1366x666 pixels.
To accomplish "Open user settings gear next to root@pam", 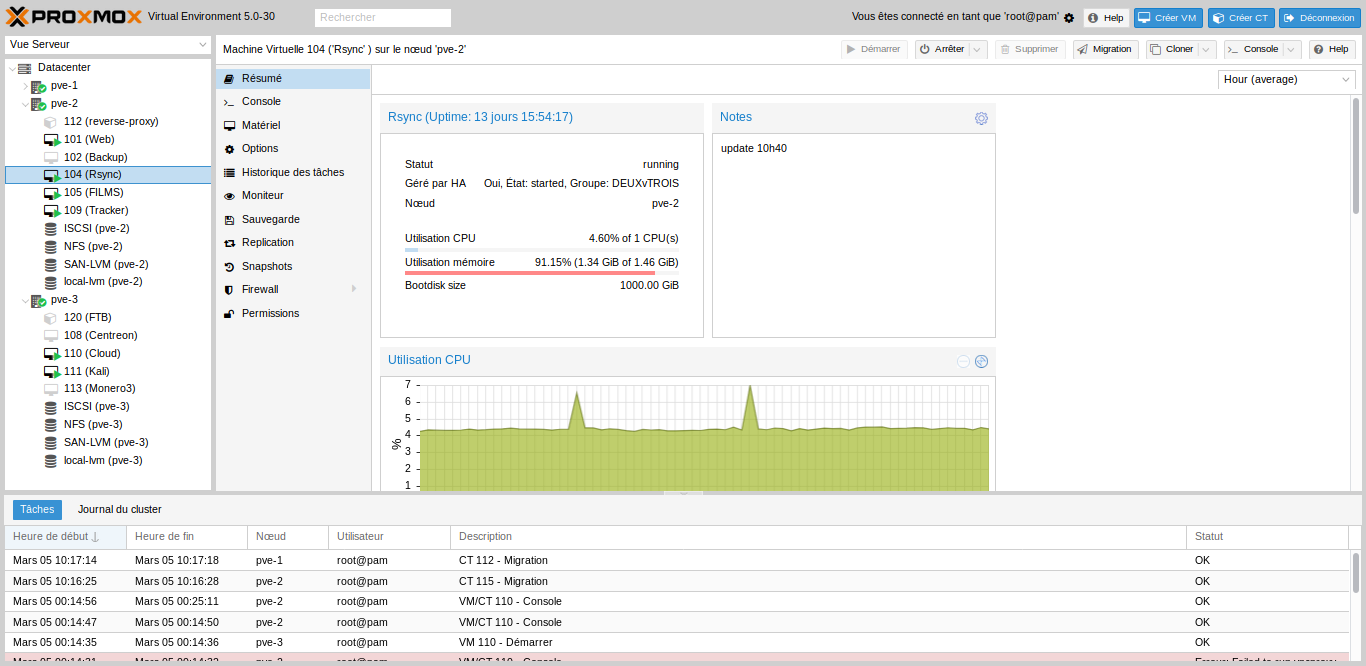I will pyautogui.click(x=1069, y=18).
